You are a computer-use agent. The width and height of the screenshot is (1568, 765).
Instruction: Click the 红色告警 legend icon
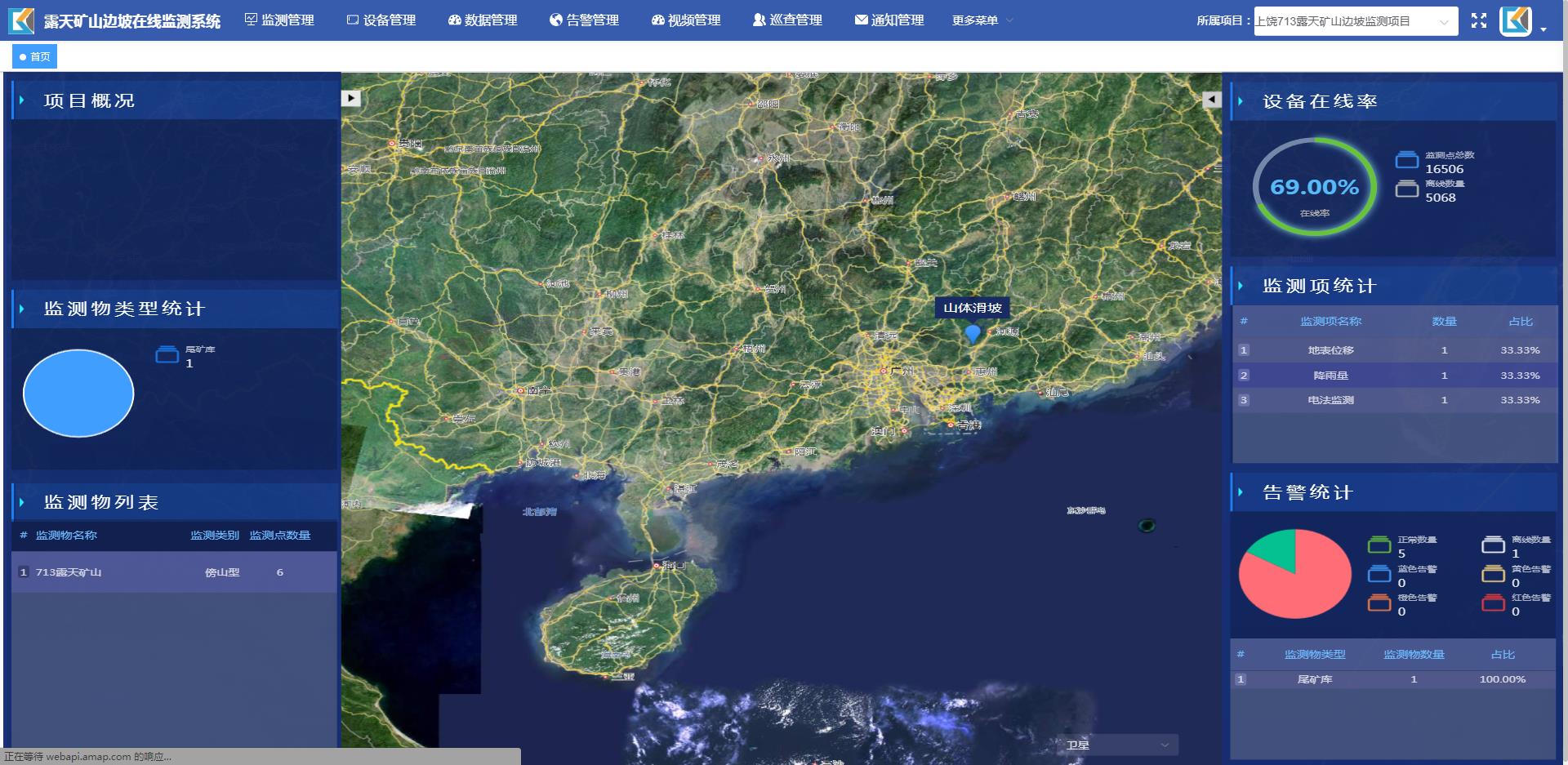(1494, 603)
